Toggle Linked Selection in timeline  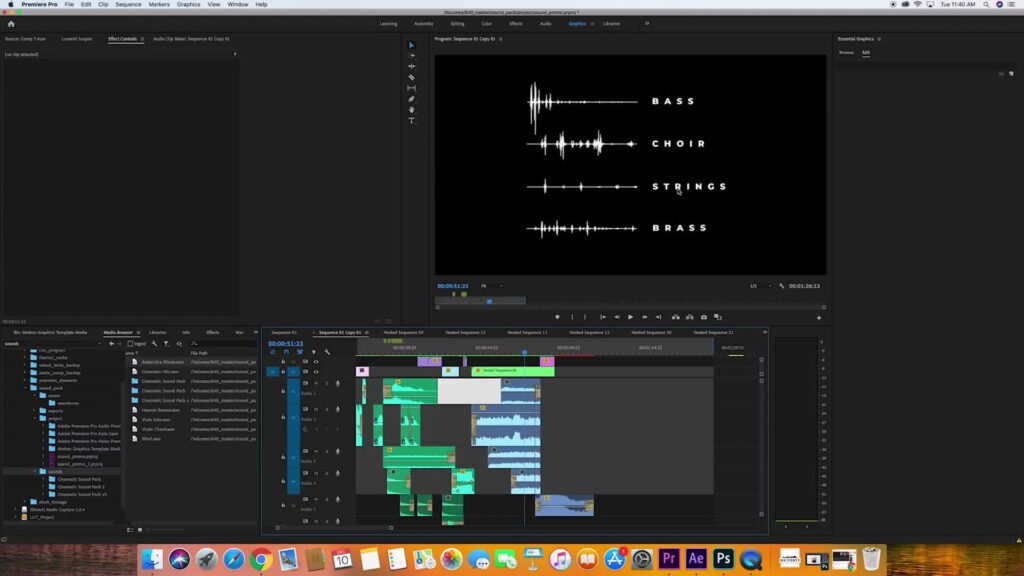(x=300, y=352)
